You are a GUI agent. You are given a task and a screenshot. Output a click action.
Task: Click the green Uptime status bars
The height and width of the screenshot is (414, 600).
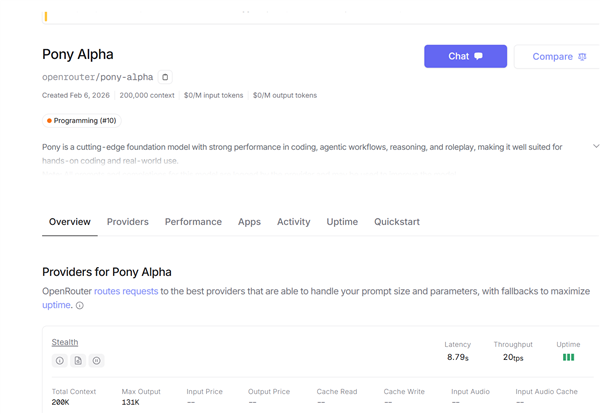(x=568, y=357)
